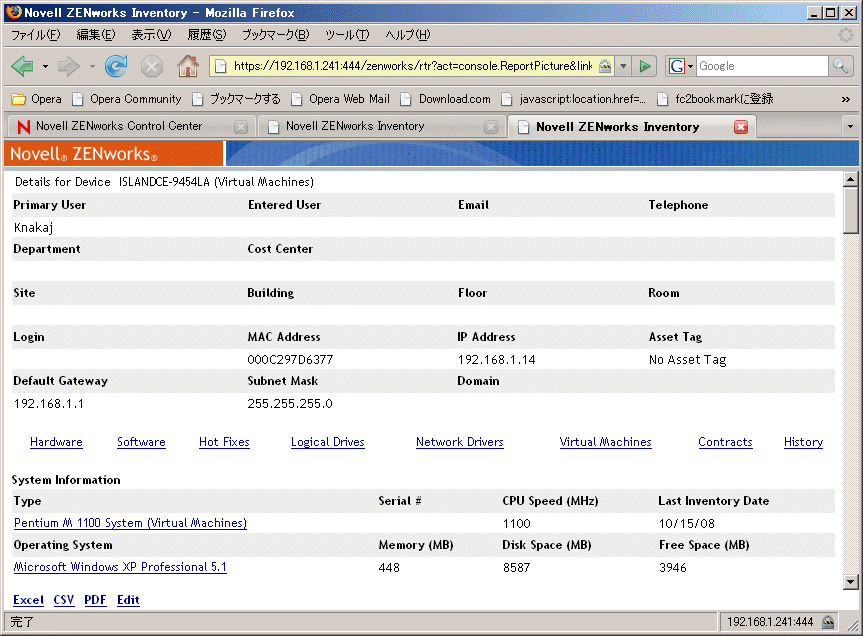The image size is (863, 636).
Task: Close the middle Novell ZENworks Inventory tab
Action: (491, 127)
